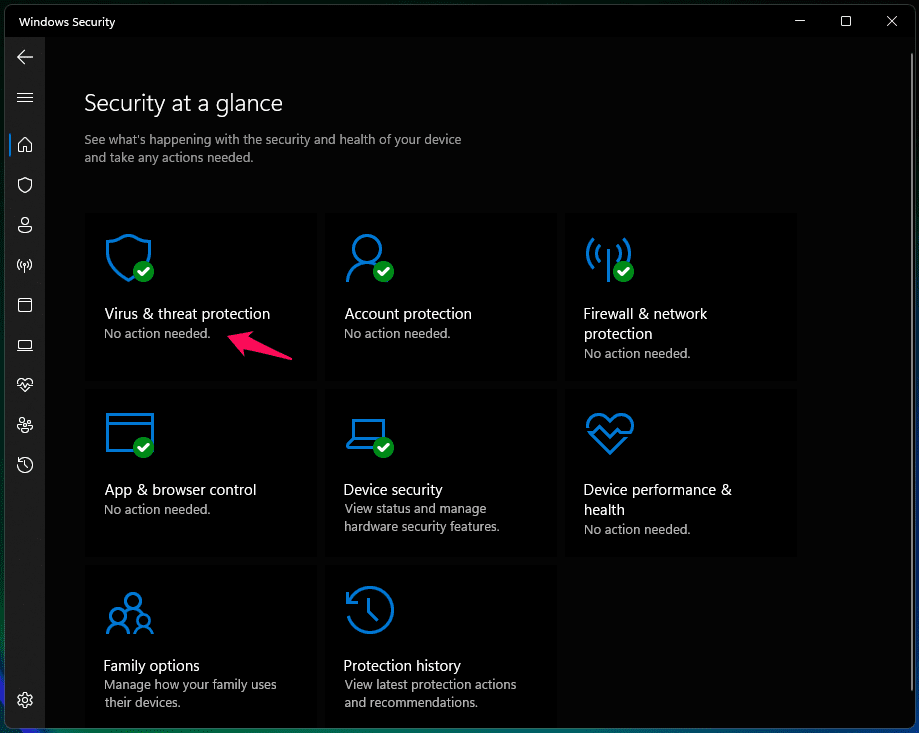919x733 pixels.
Task: Click the large Family options people icon
Action: [x=130, y=613]
